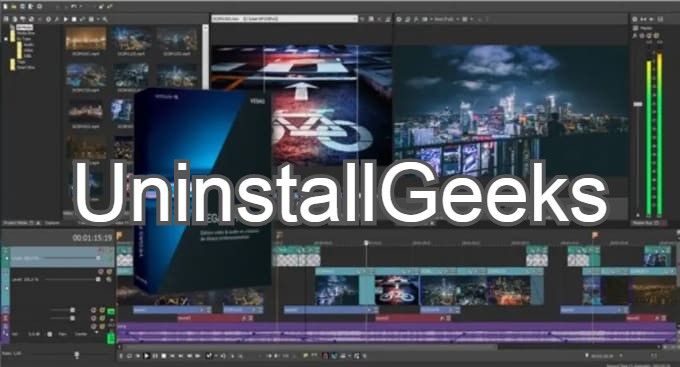The image size is (680, 367).
Task: Select the second blue city media thumbnail in top row
Action: pos(131,39)
